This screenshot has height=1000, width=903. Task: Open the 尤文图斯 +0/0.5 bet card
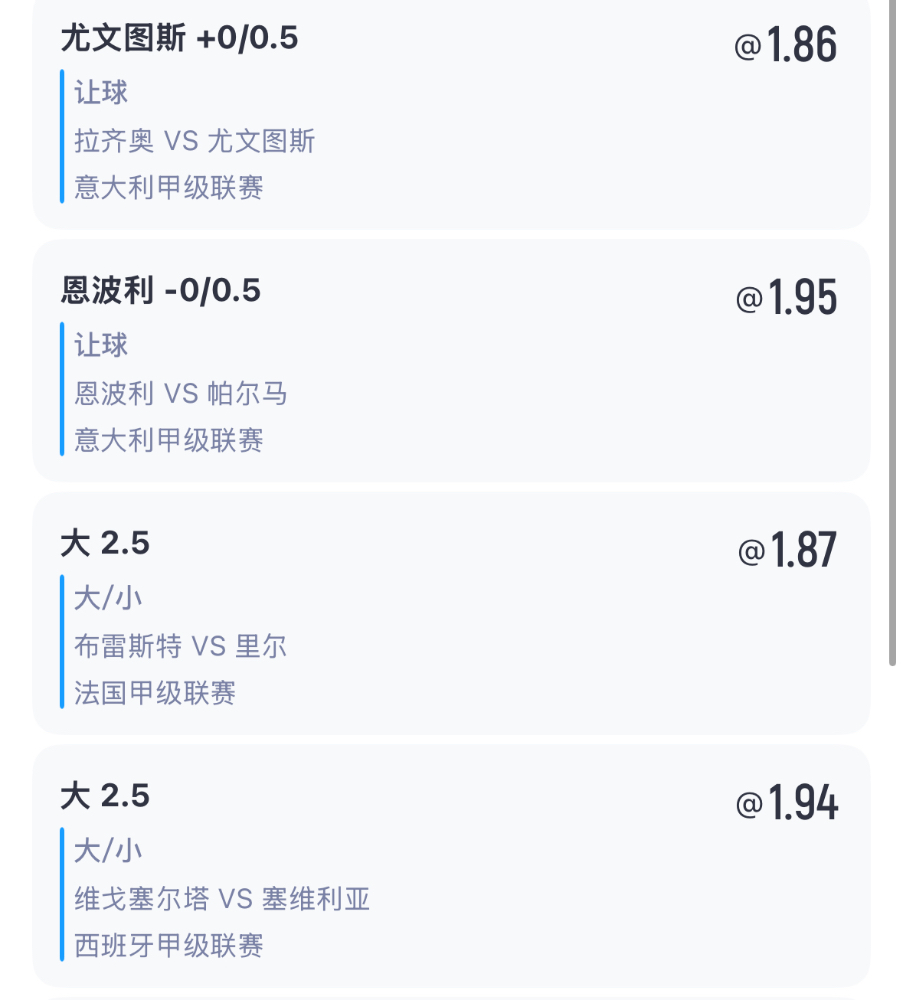click(451, 114)
